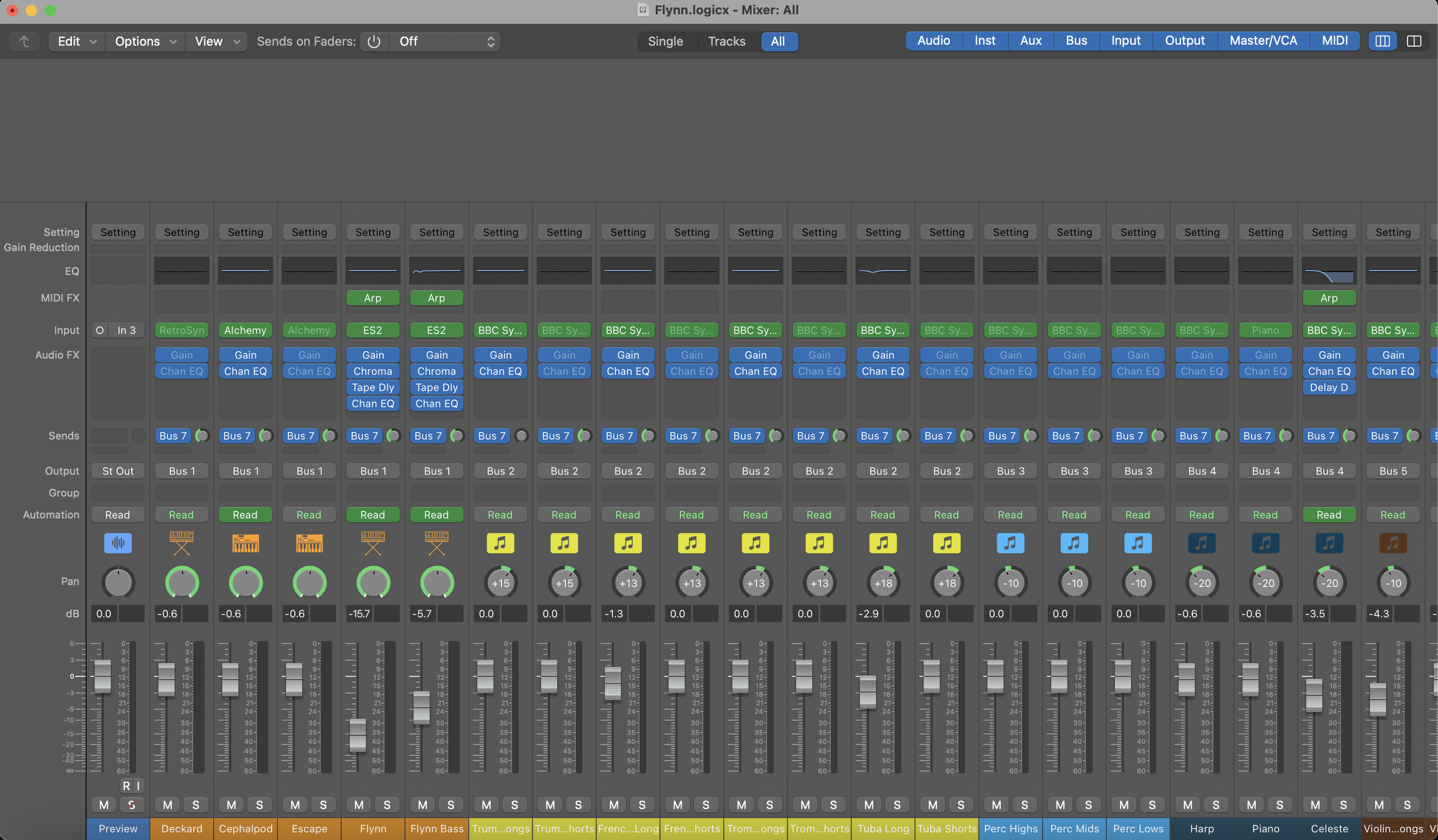Click the green music note icon on Tuba Long channel
Viewport: 1438px width, 840px height.
[883, 542]
